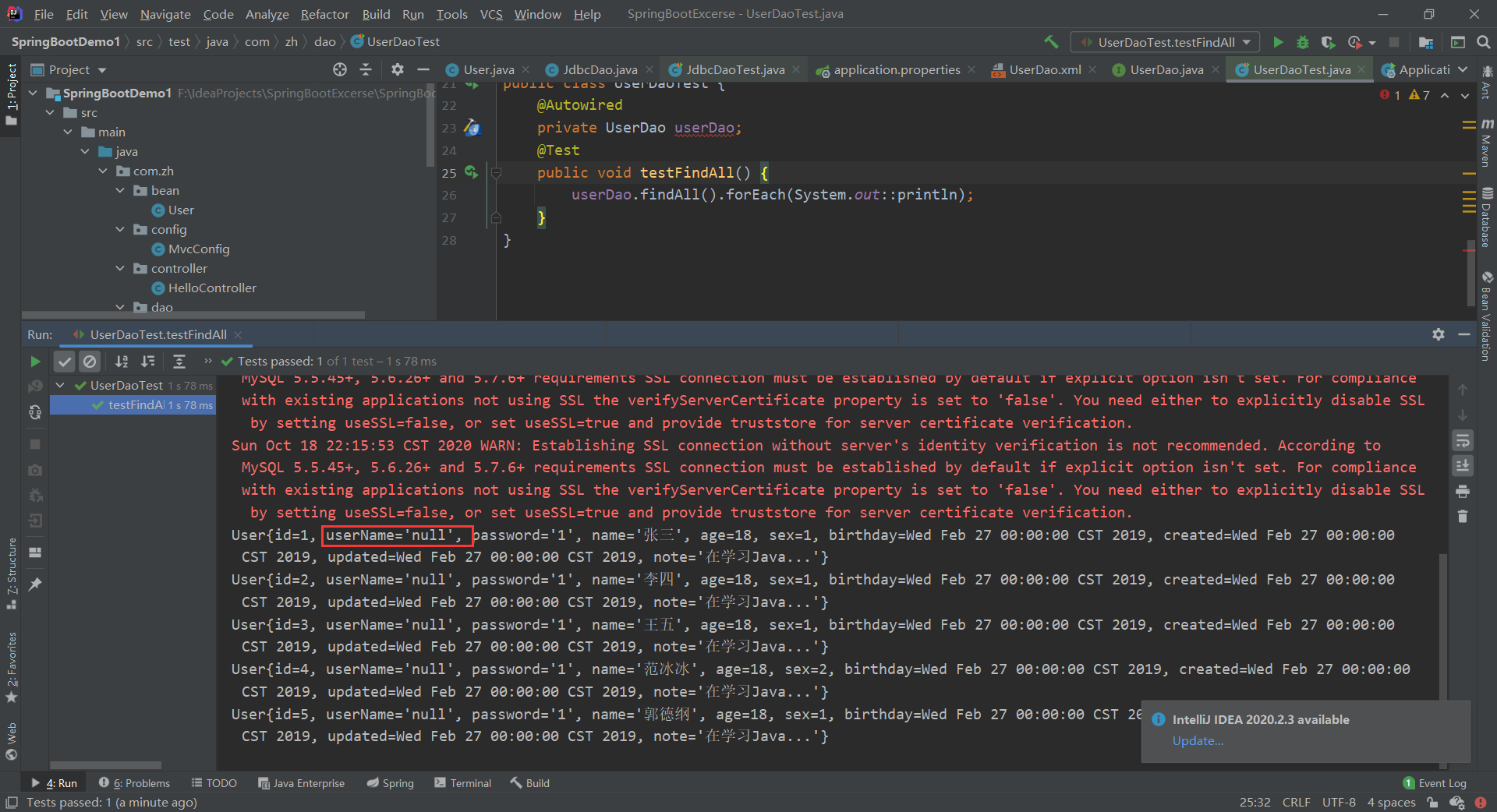Screen dimensions: 1497x812
Task: Open Spring tool window button
Action: click(x=391, y=783)
